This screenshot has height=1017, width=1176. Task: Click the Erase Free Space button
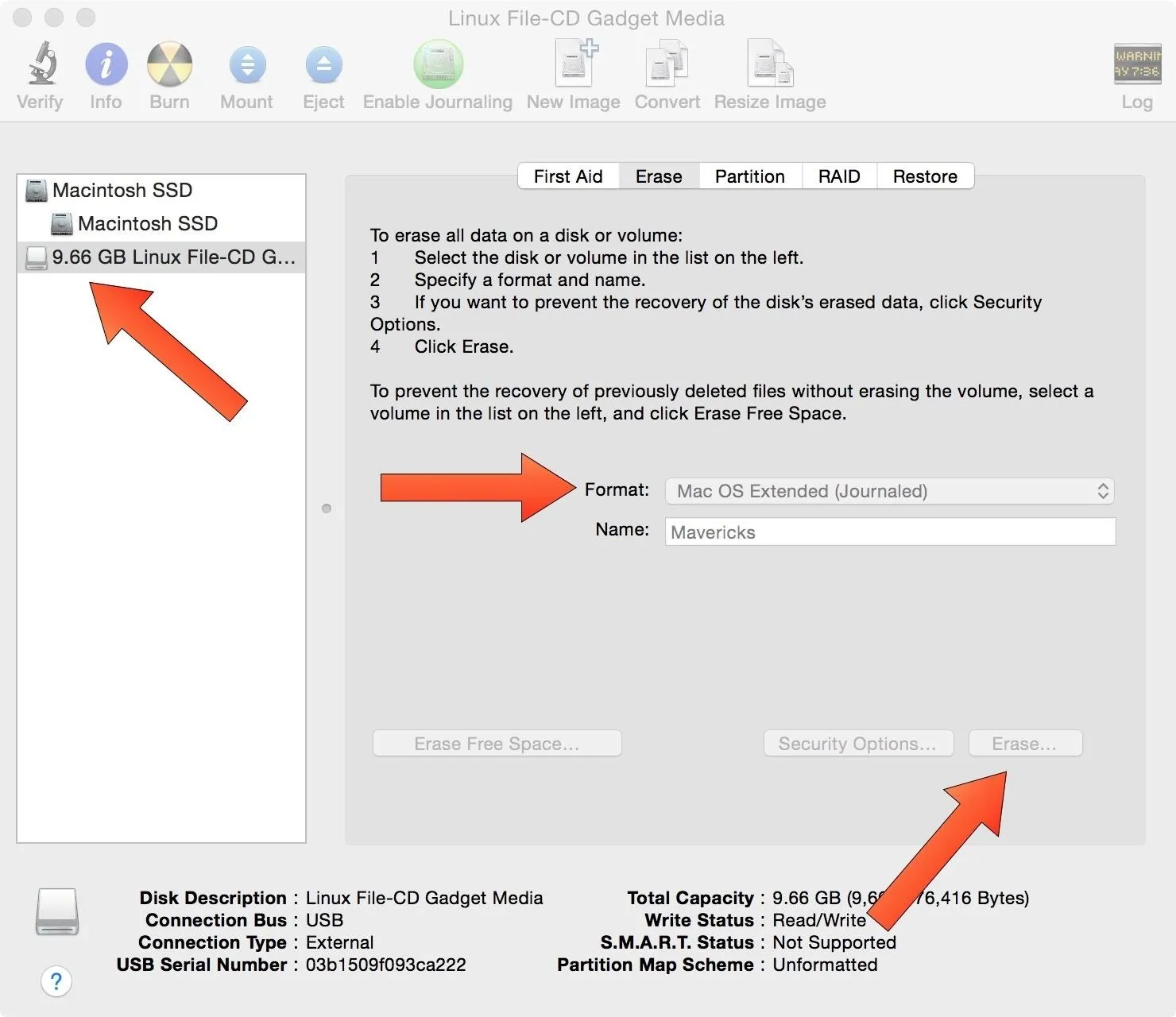[497, 744]
